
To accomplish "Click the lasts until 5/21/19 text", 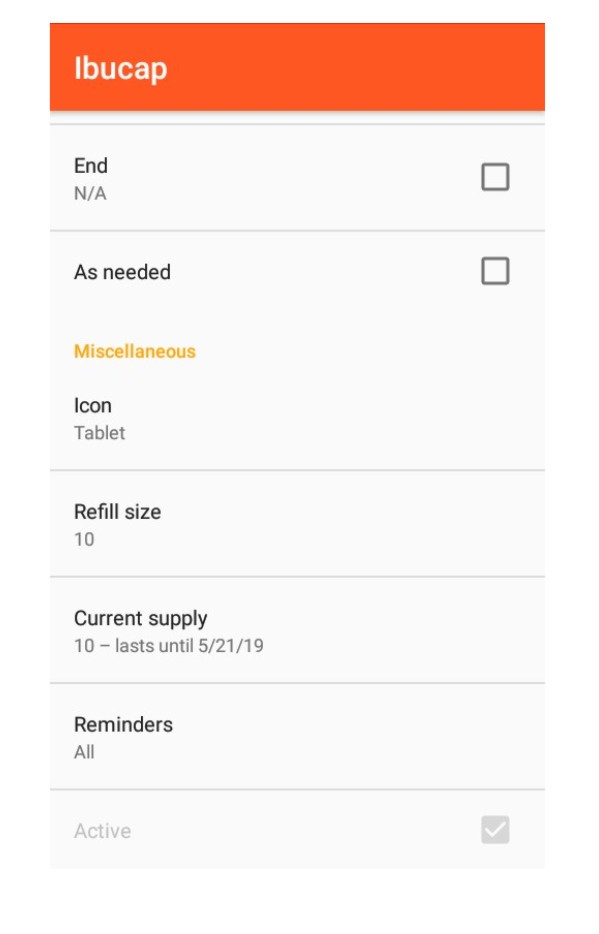I will [189, 645].
